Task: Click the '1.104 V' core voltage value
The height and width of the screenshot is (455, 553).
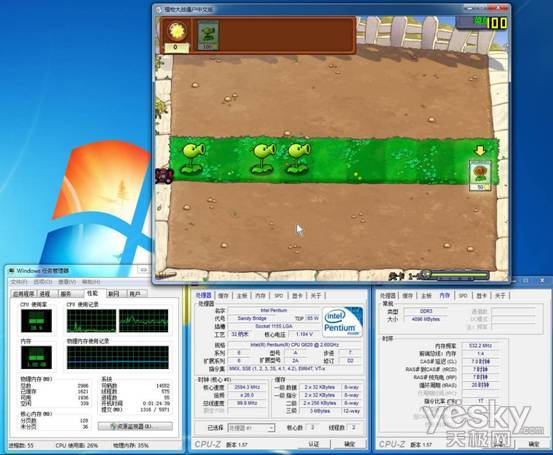Action: (x=304, y=334)
